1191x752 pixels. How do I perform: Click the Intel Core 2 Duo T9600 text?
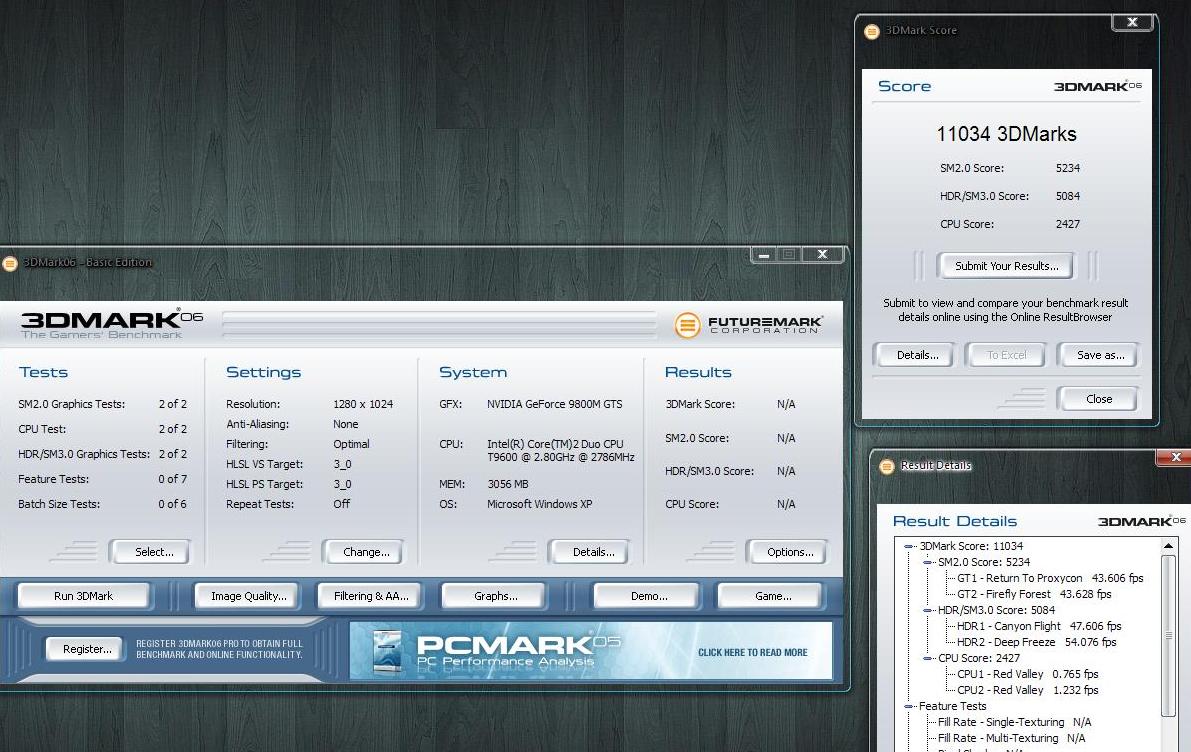click(x=561, y=450)
